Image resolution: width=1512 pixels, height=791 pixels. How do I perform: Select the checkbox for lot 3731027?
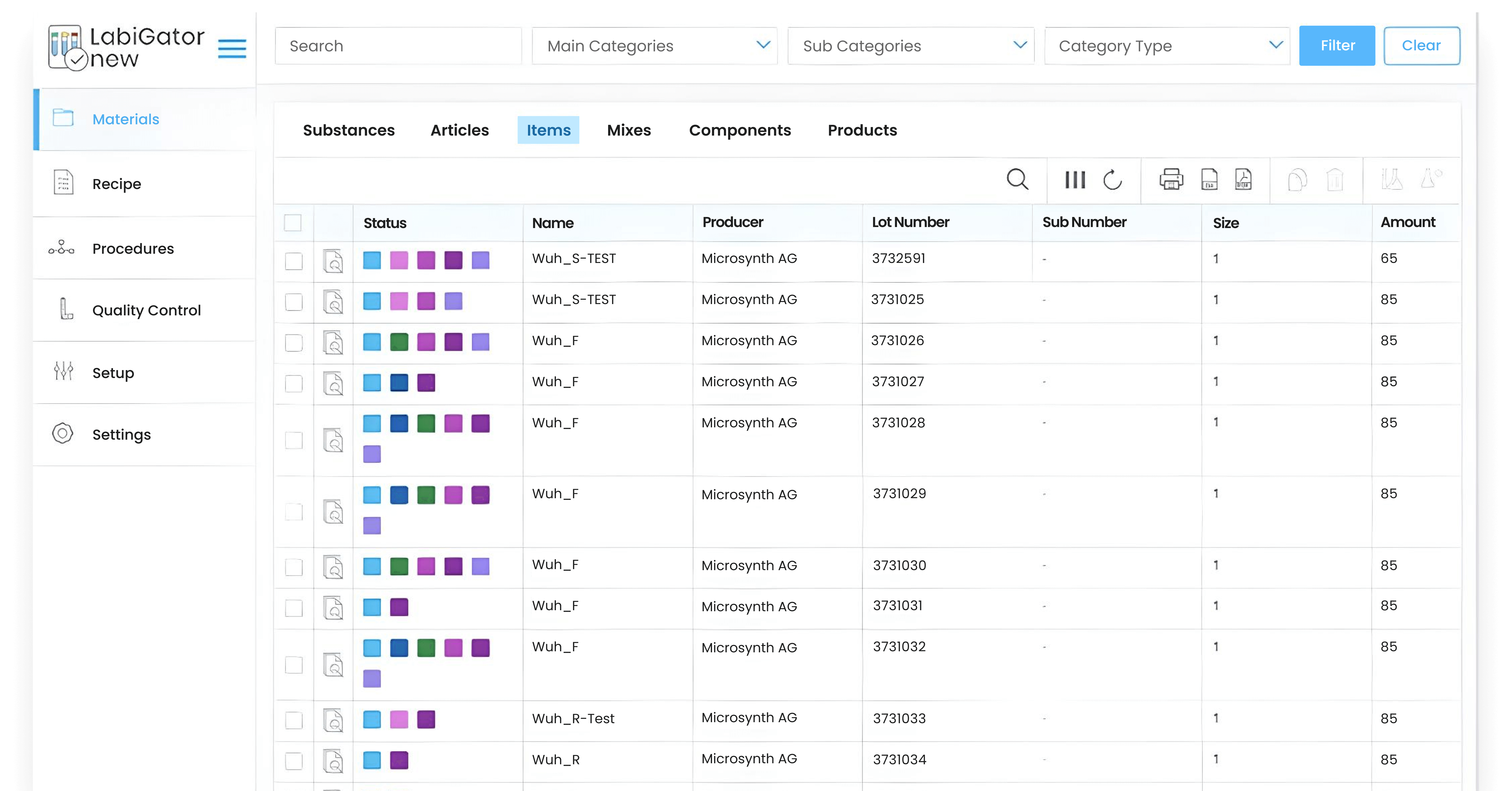pos(294,384)
